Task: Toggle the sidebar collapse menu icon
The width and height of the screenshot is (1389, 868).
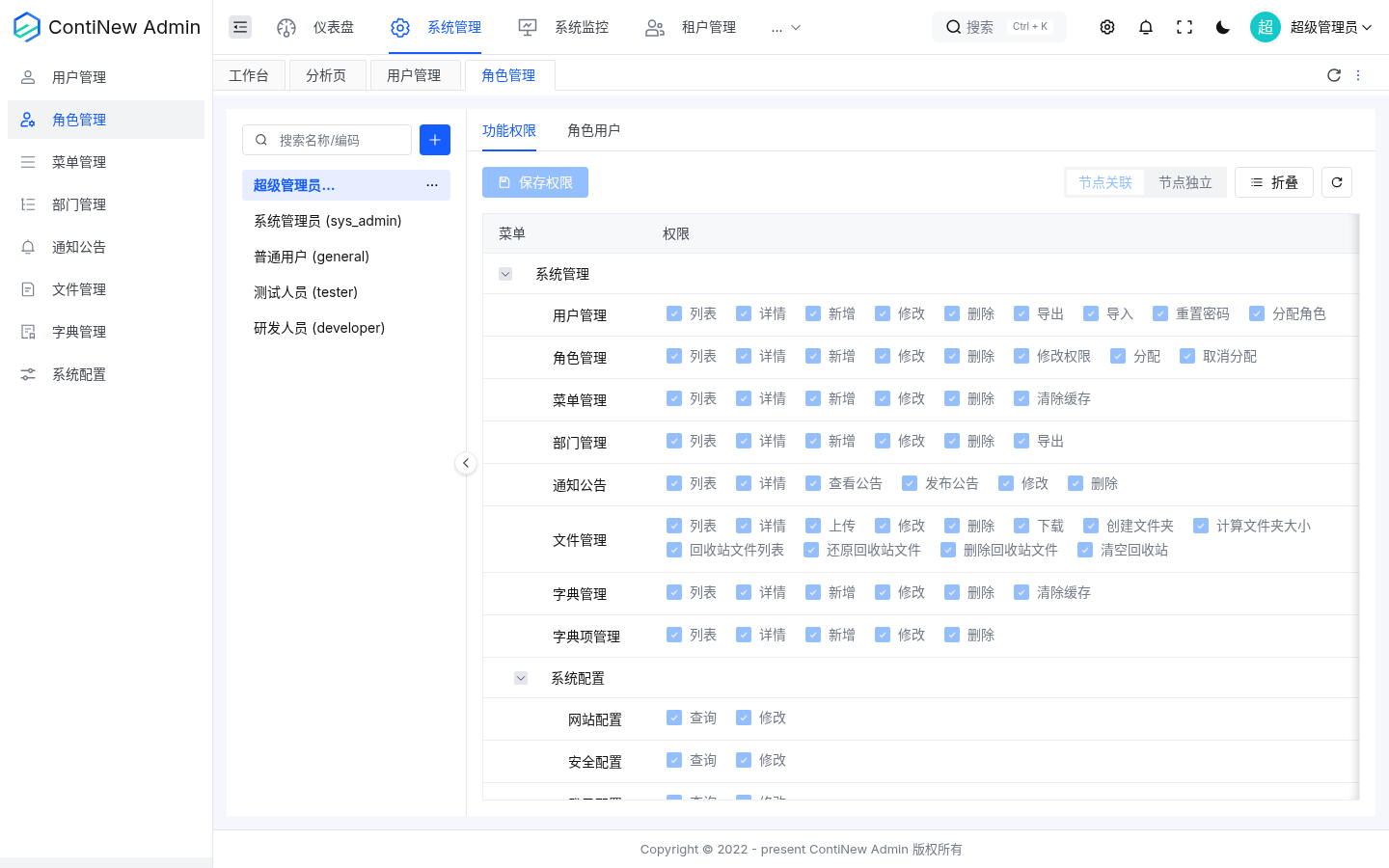Action: (x=240, y=27)
